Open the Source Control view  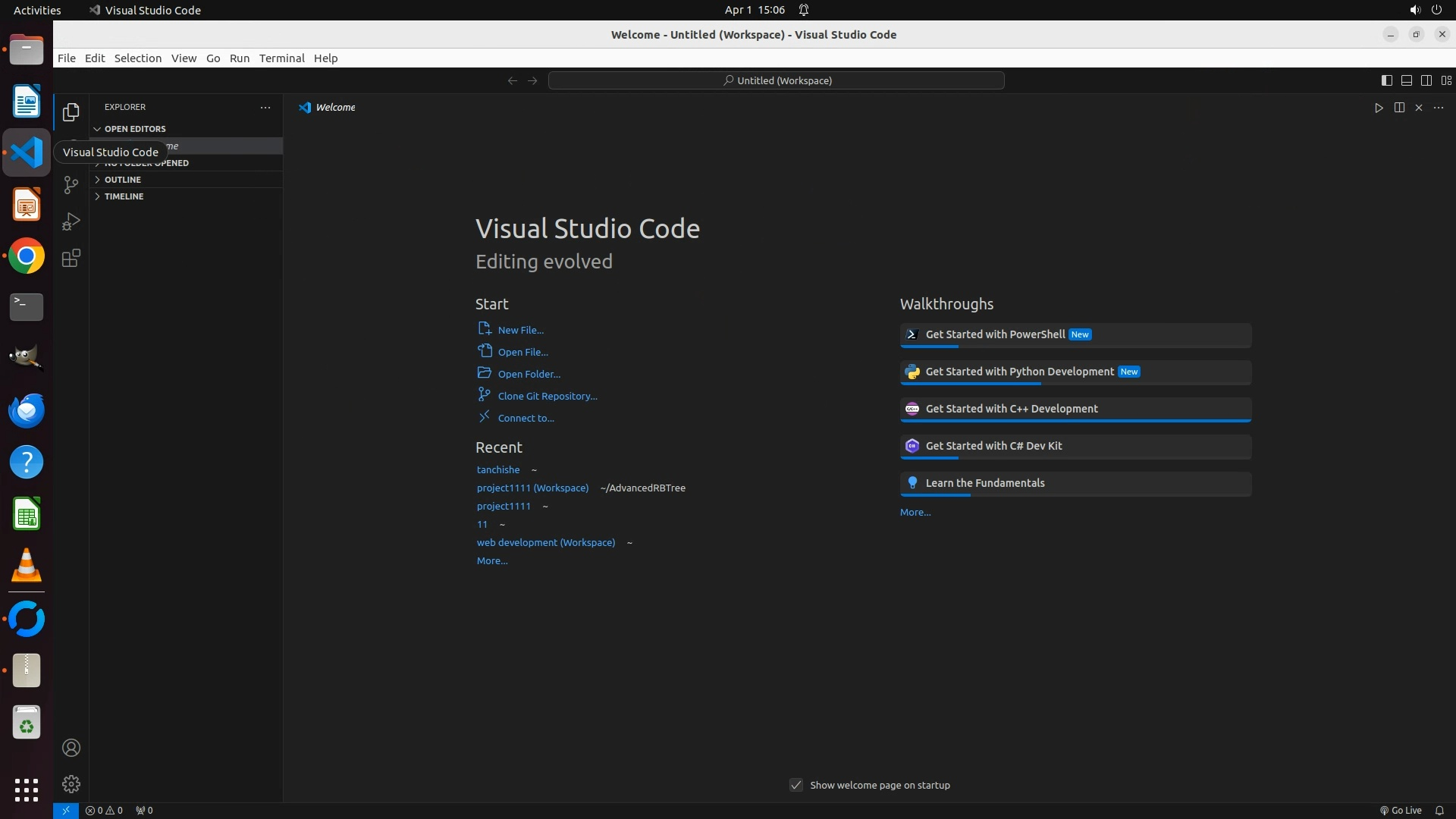coord(71,185)
